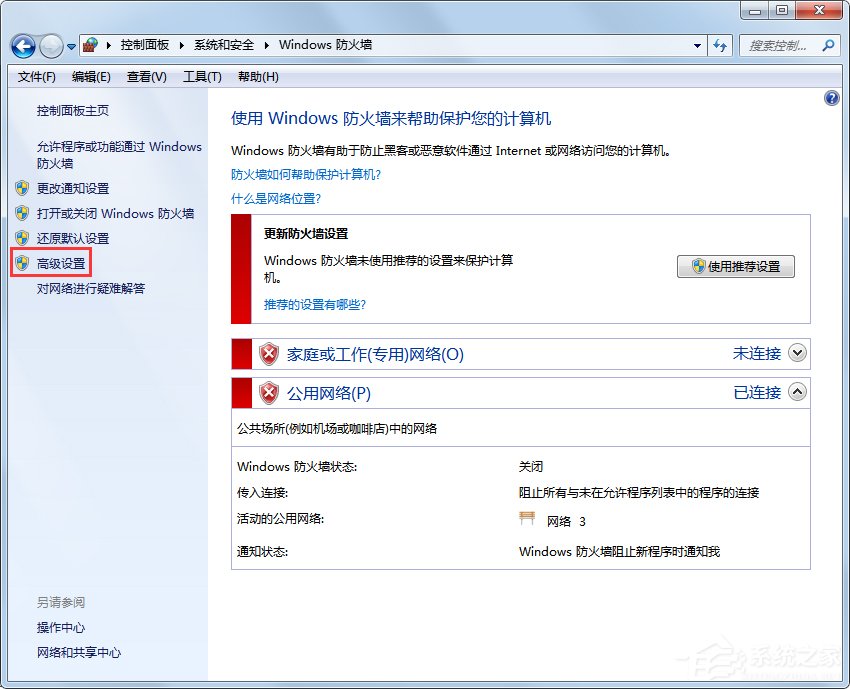Refresh the page using the refresh icon
This screenshot has width=850, height=689.
point(721,45)
